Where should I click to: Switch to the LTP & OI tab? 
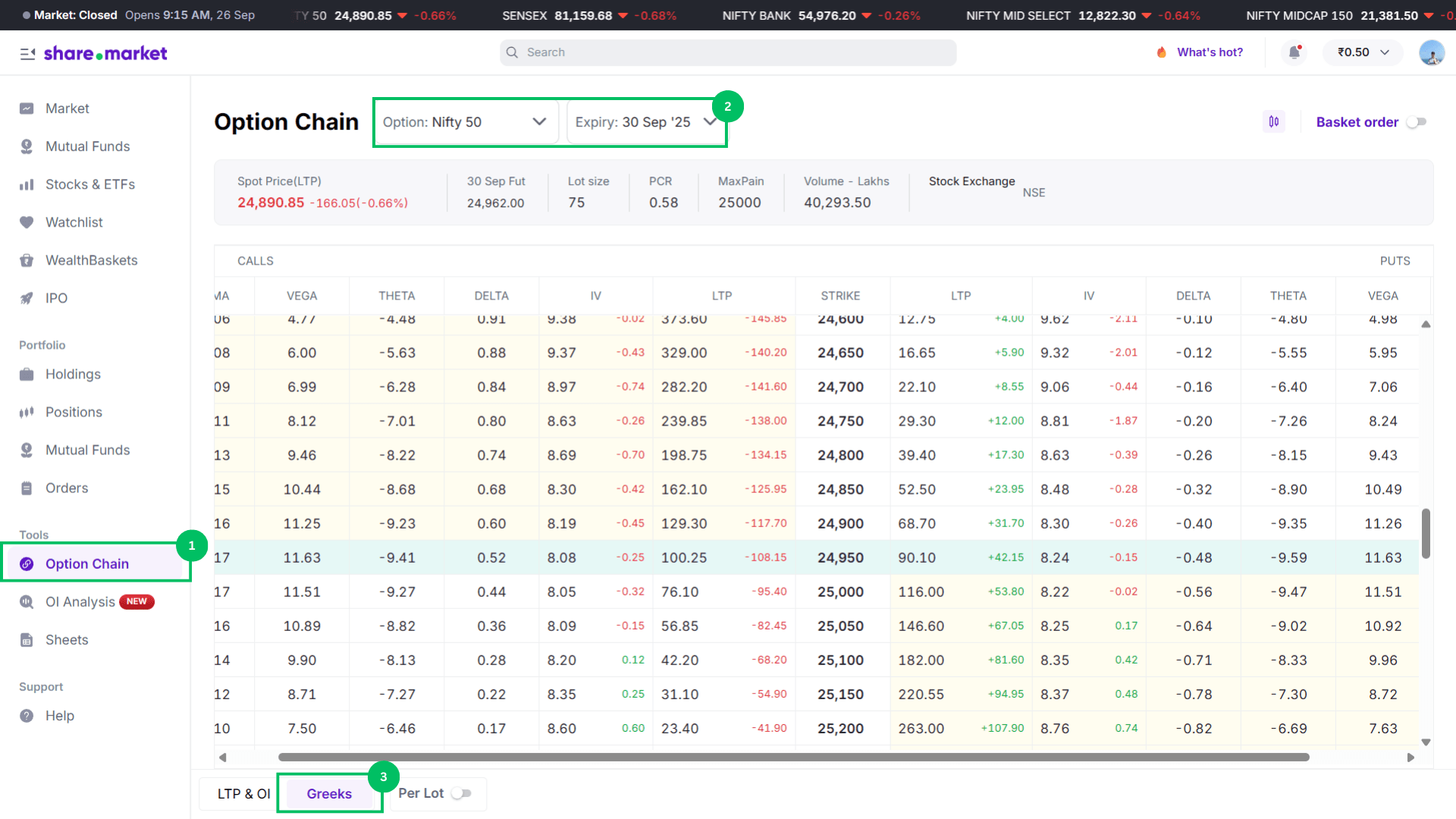pyautogui.click(x=243, y=793)
